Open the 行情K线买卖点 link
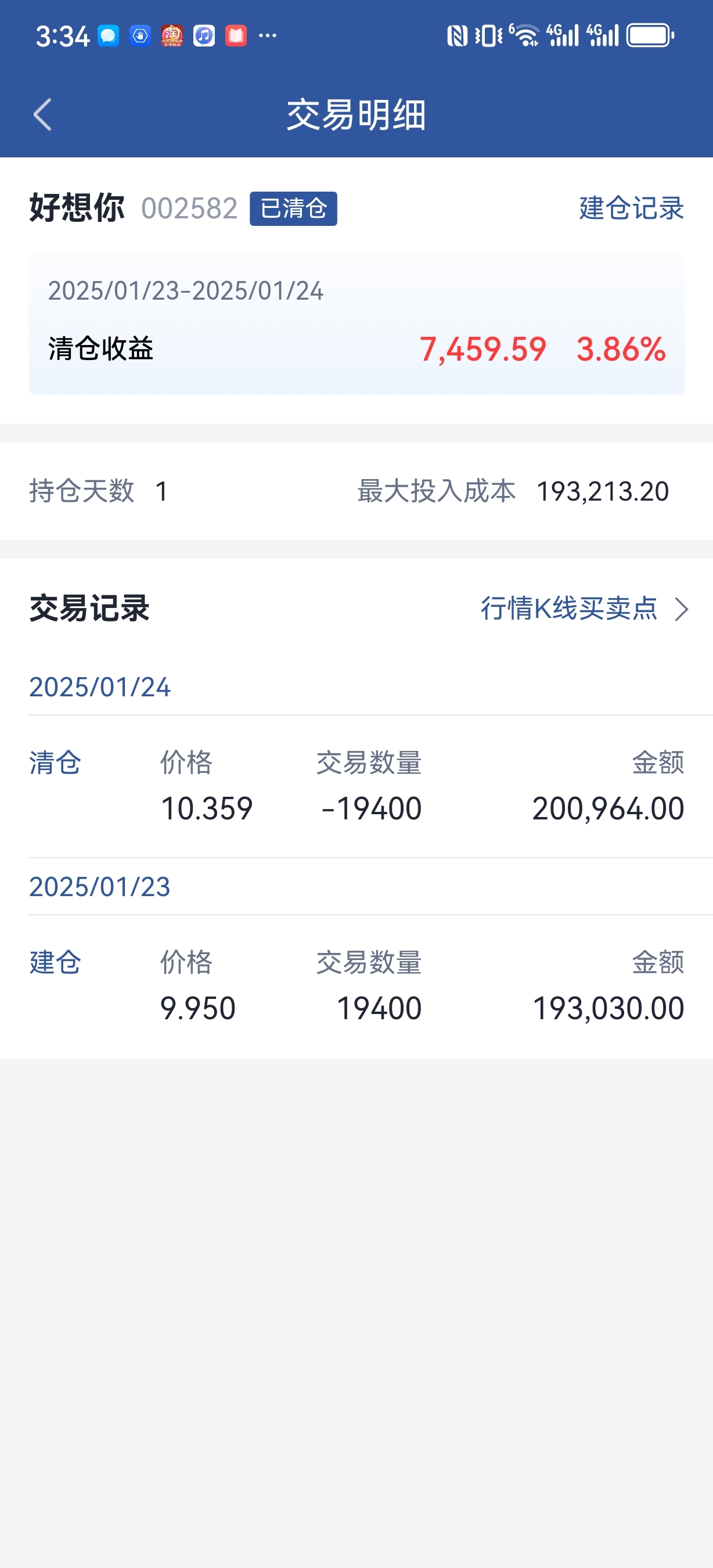 [569, 608]
